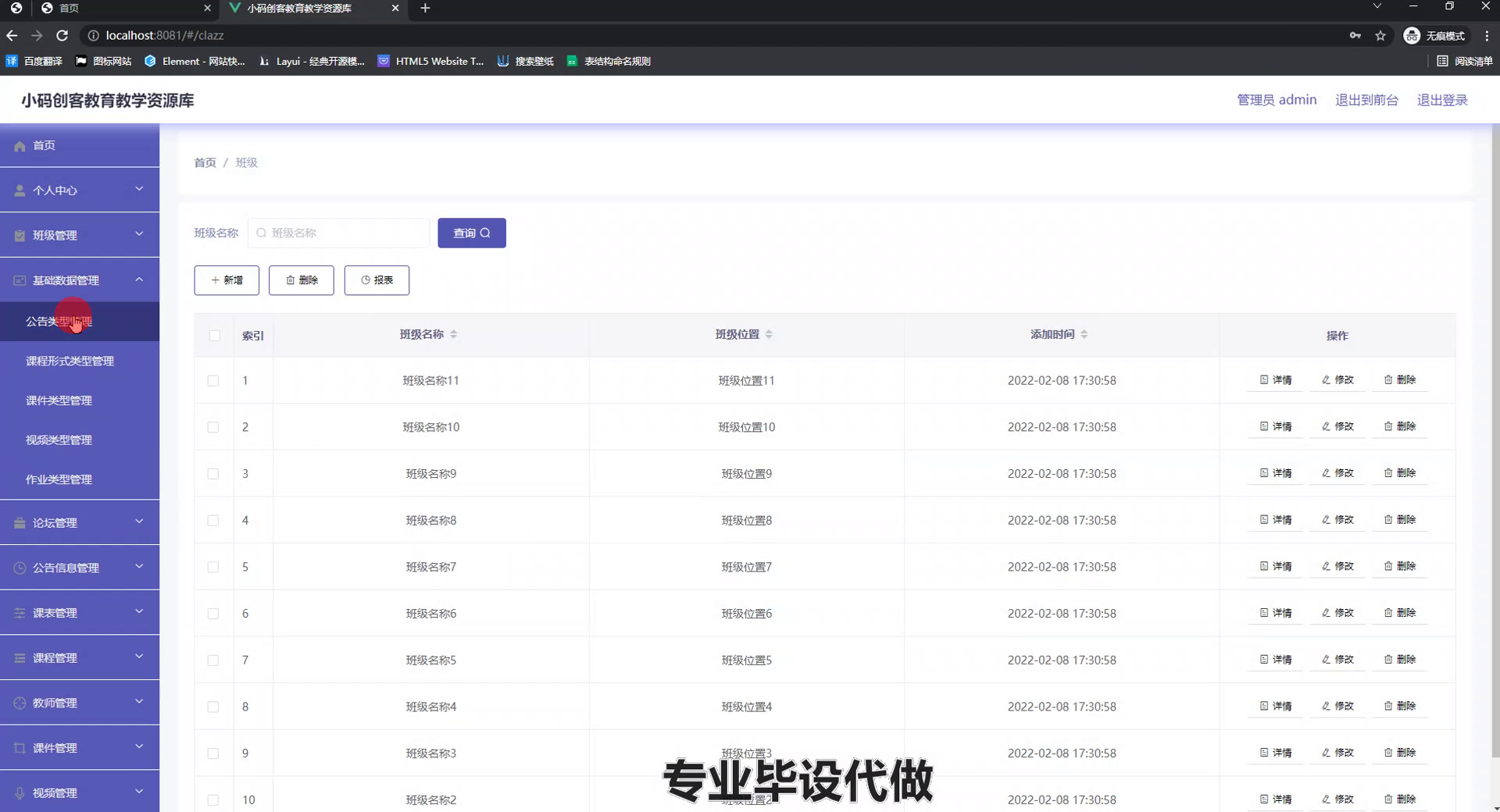Expand the 教师管理 menu chevron
The height and width of the screenshot is (812, 1500).
139,702
